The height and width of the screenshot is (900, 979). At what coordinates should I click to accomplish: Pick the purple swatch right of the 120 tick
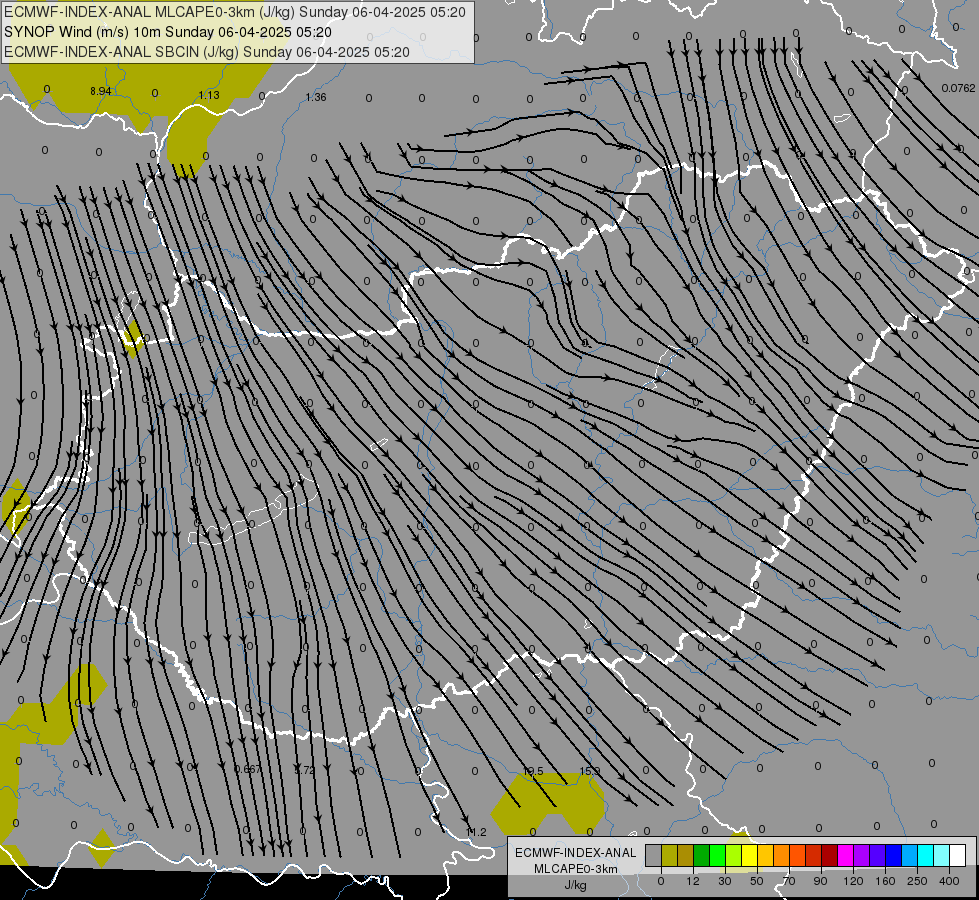862,855
